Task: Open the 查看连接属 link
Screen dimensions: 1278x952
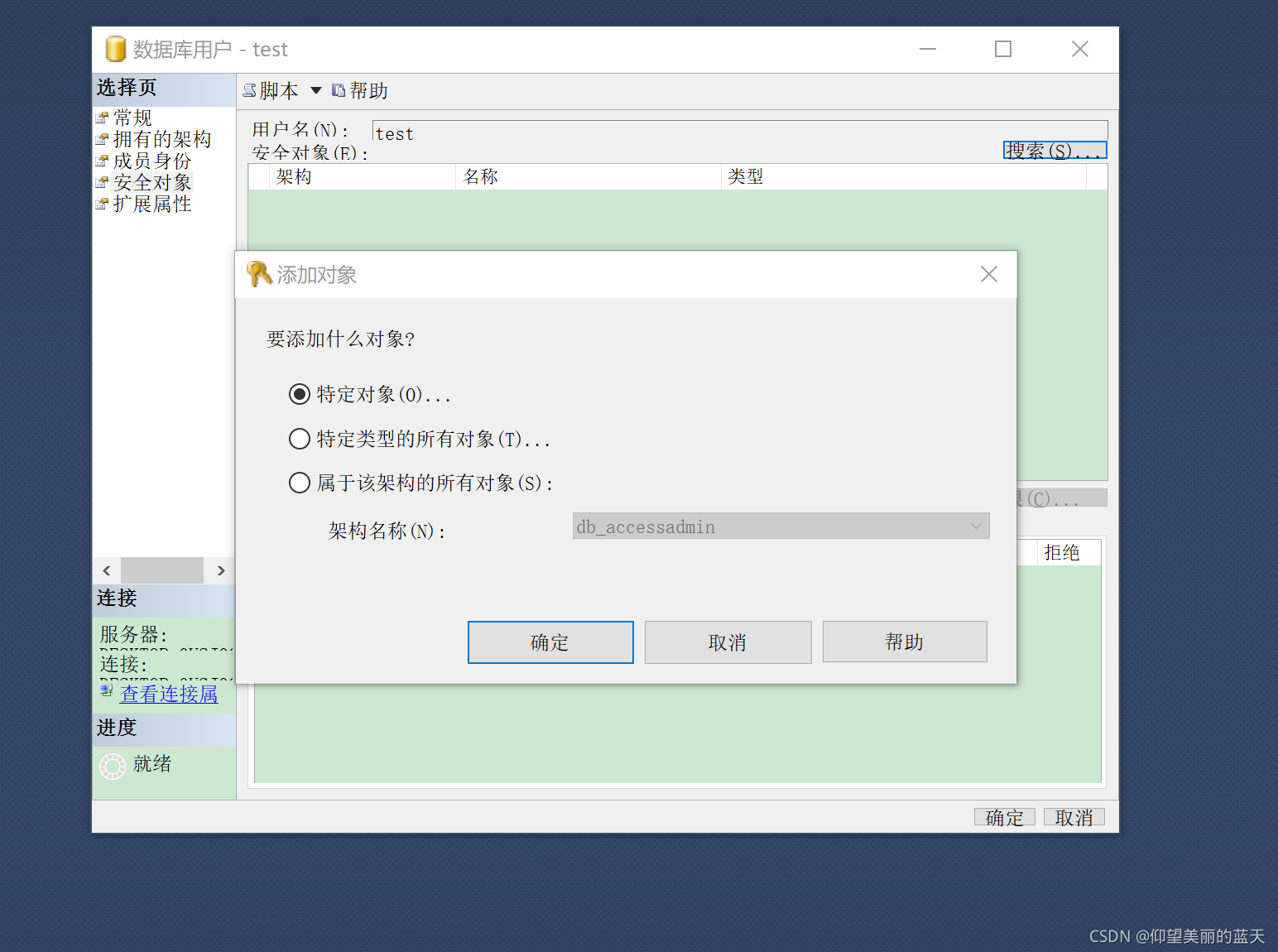Action: (x=168, y=694)
